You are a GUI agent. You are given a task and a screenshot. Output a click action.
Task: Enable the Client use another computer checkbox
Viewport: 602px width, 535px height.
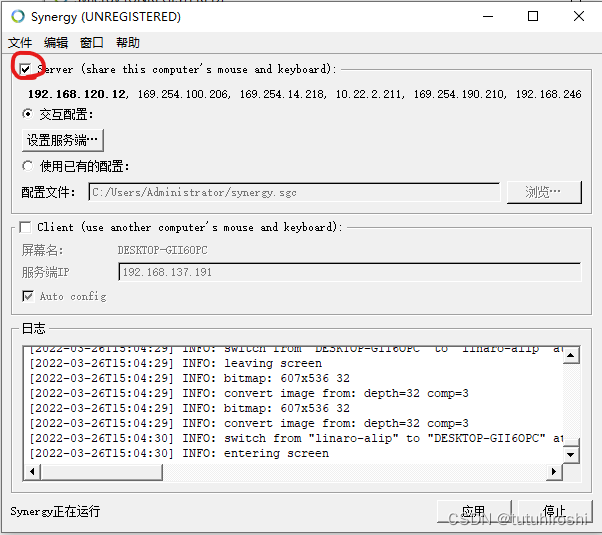pos(25,227)
